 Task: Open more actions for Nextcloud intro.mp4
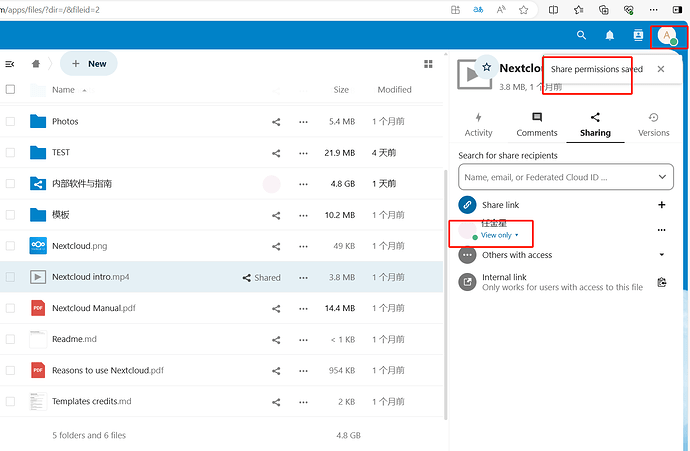pyautogui.click(x=303, y=278)
